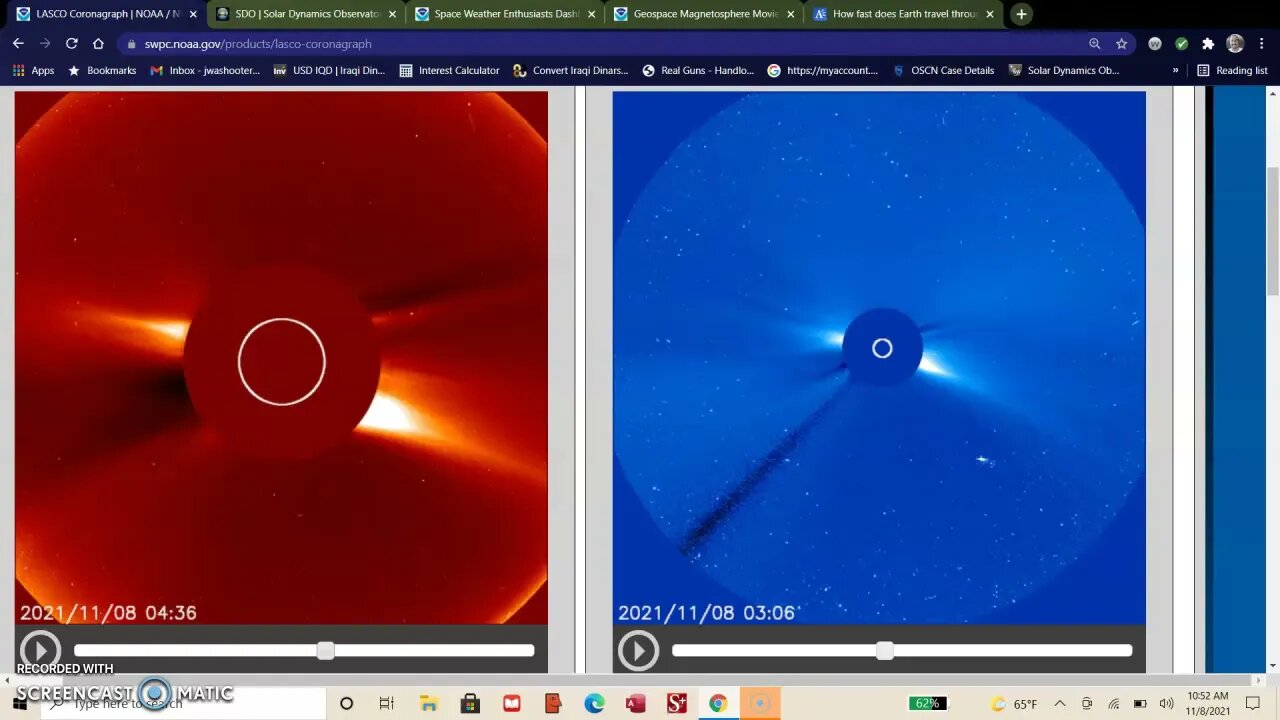Open the Real Guns Handloading bookmark
This screenshot has height=720, width=1280.
tap(698, 71)
